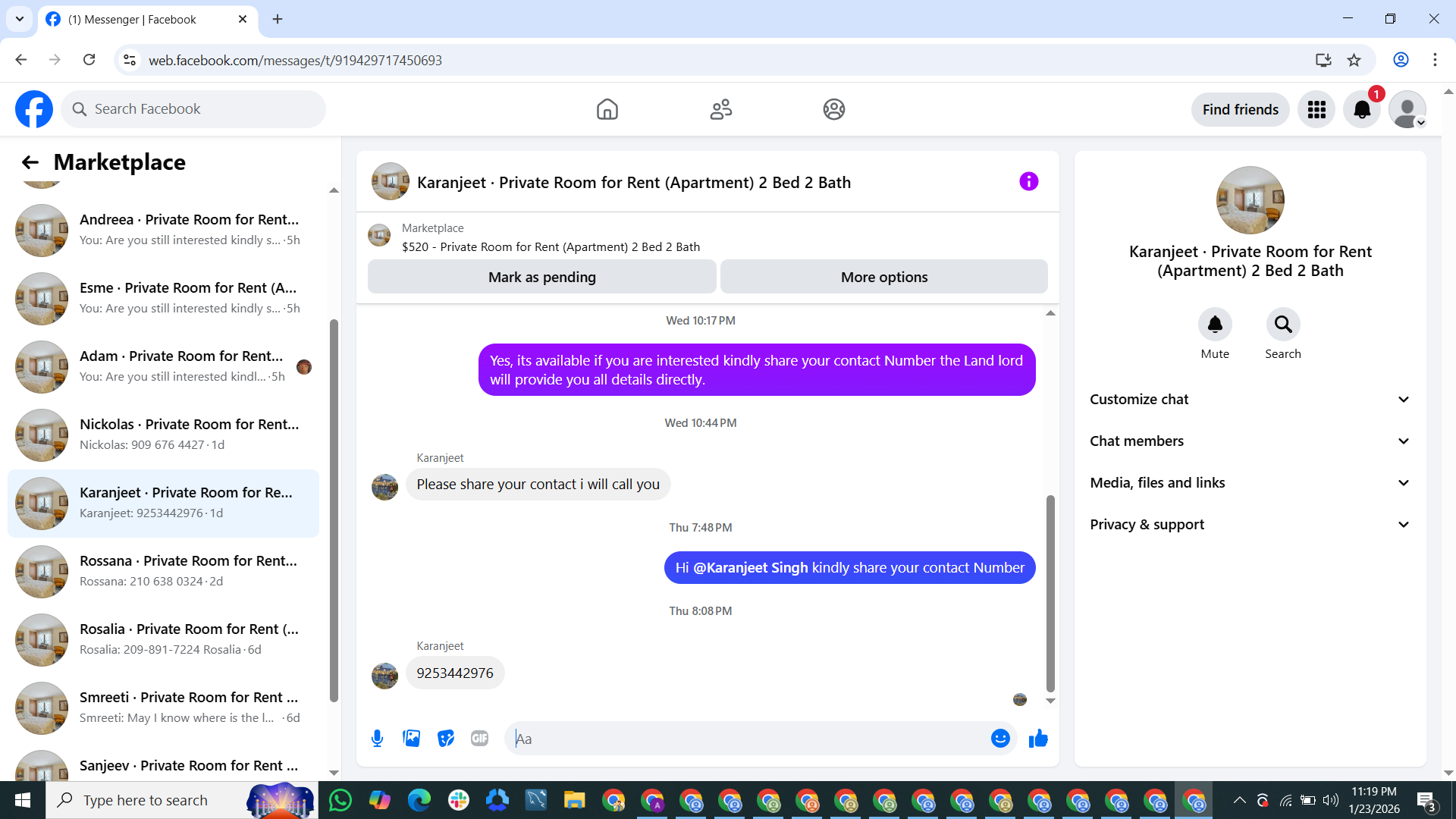Open Facebook notifications bell
Viewport: 1456px width, 819px height.
tap(1362, 110)
